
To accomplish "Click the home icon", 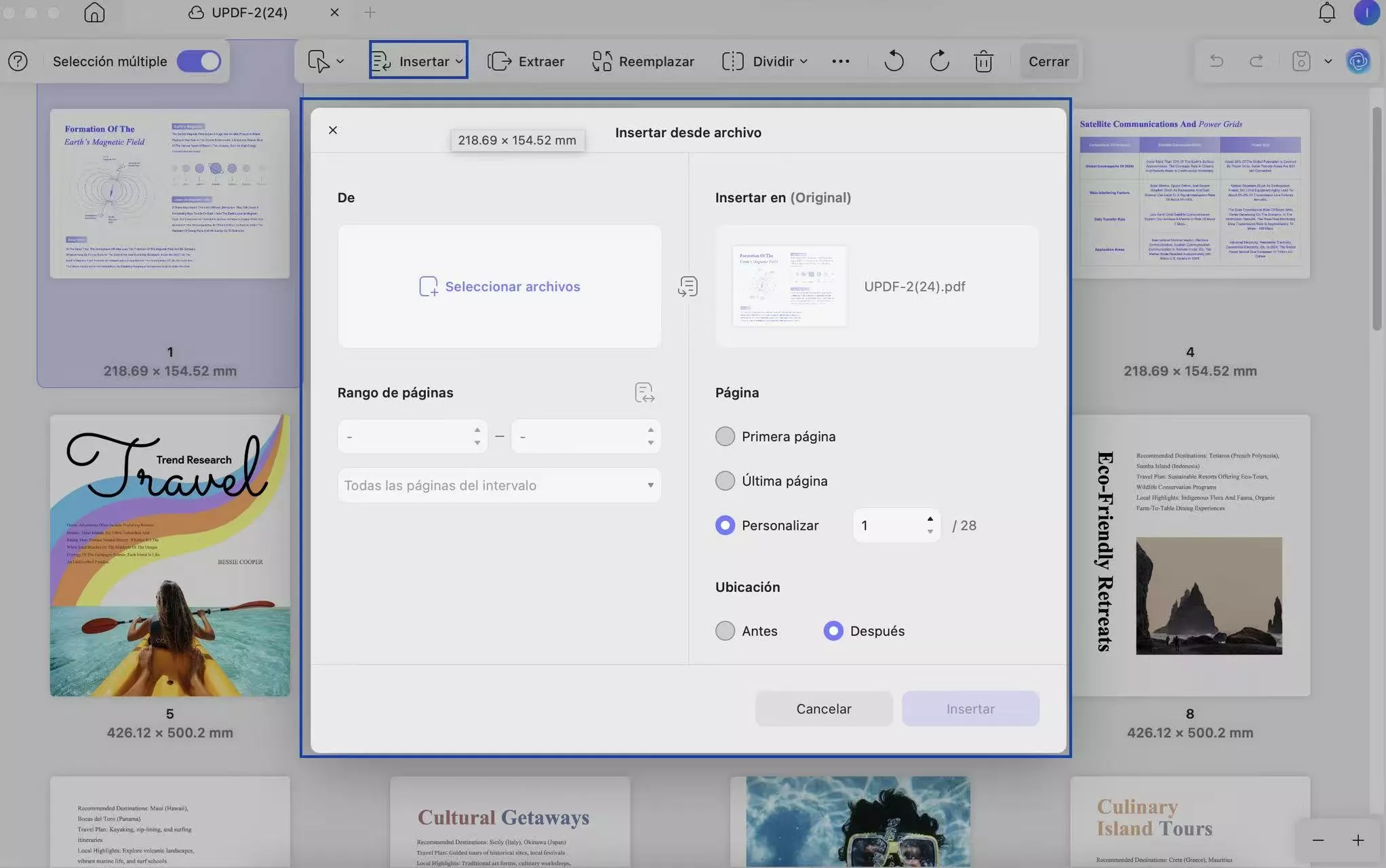I will [x=94, y=13].
